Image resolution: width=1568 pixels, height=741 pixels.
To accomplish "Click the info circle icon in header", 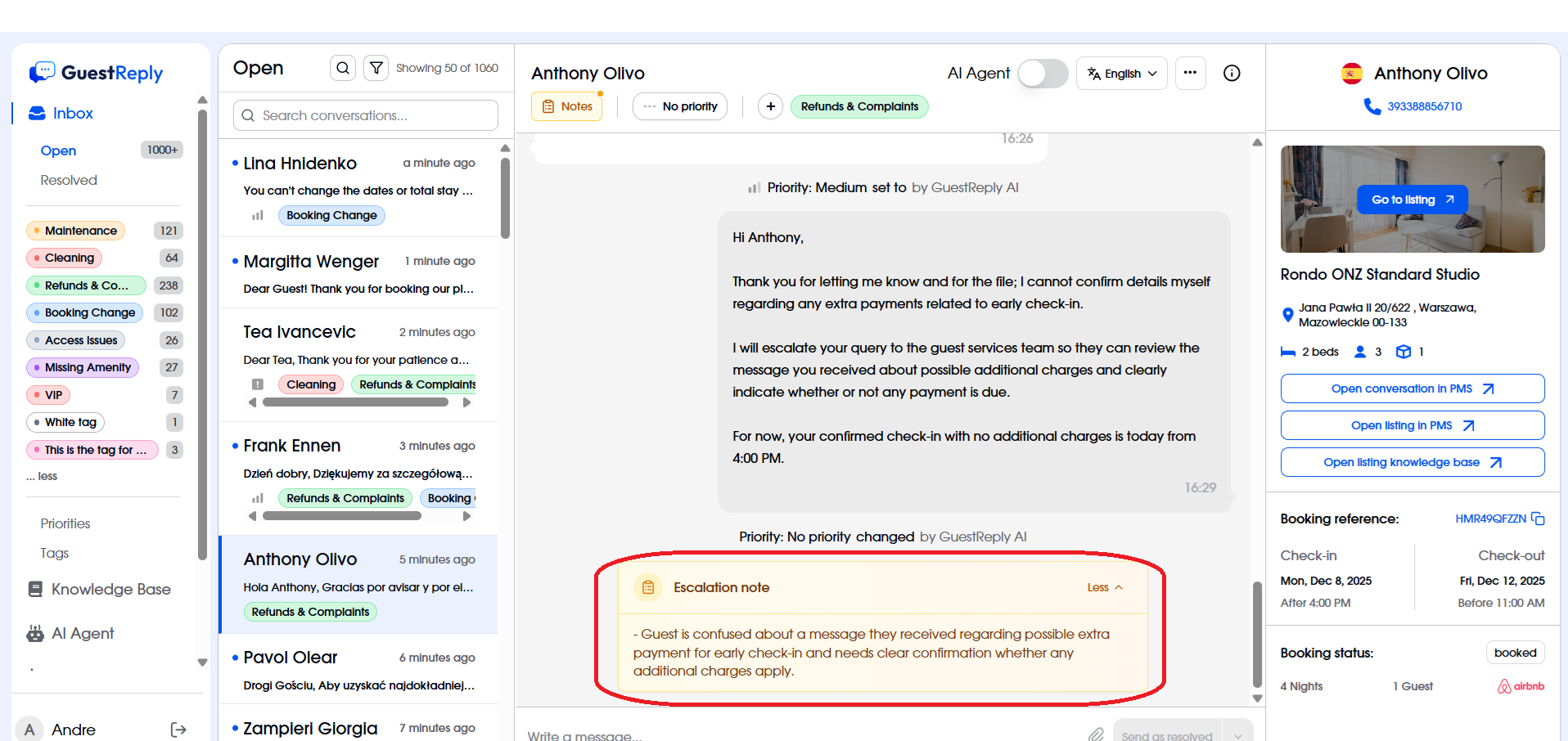I will [1231, 74].
